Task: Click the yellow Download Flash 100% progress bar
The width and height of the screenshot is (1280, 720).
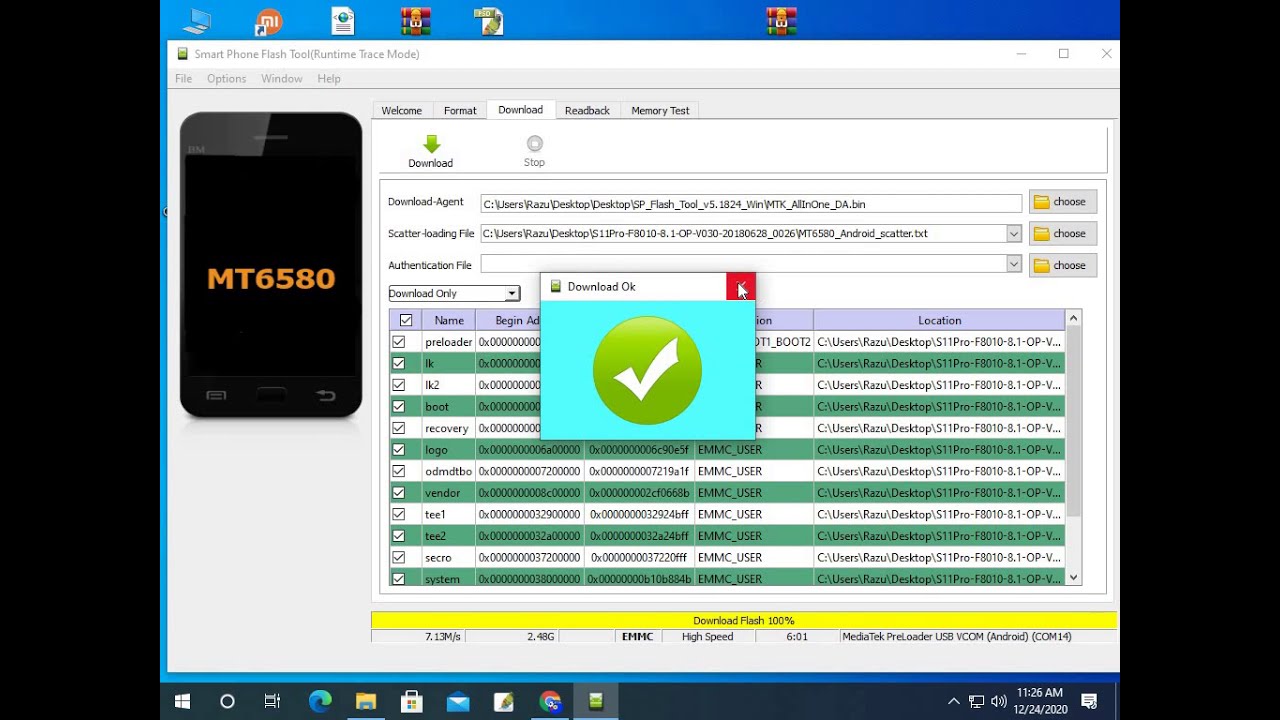Action: 744,620
